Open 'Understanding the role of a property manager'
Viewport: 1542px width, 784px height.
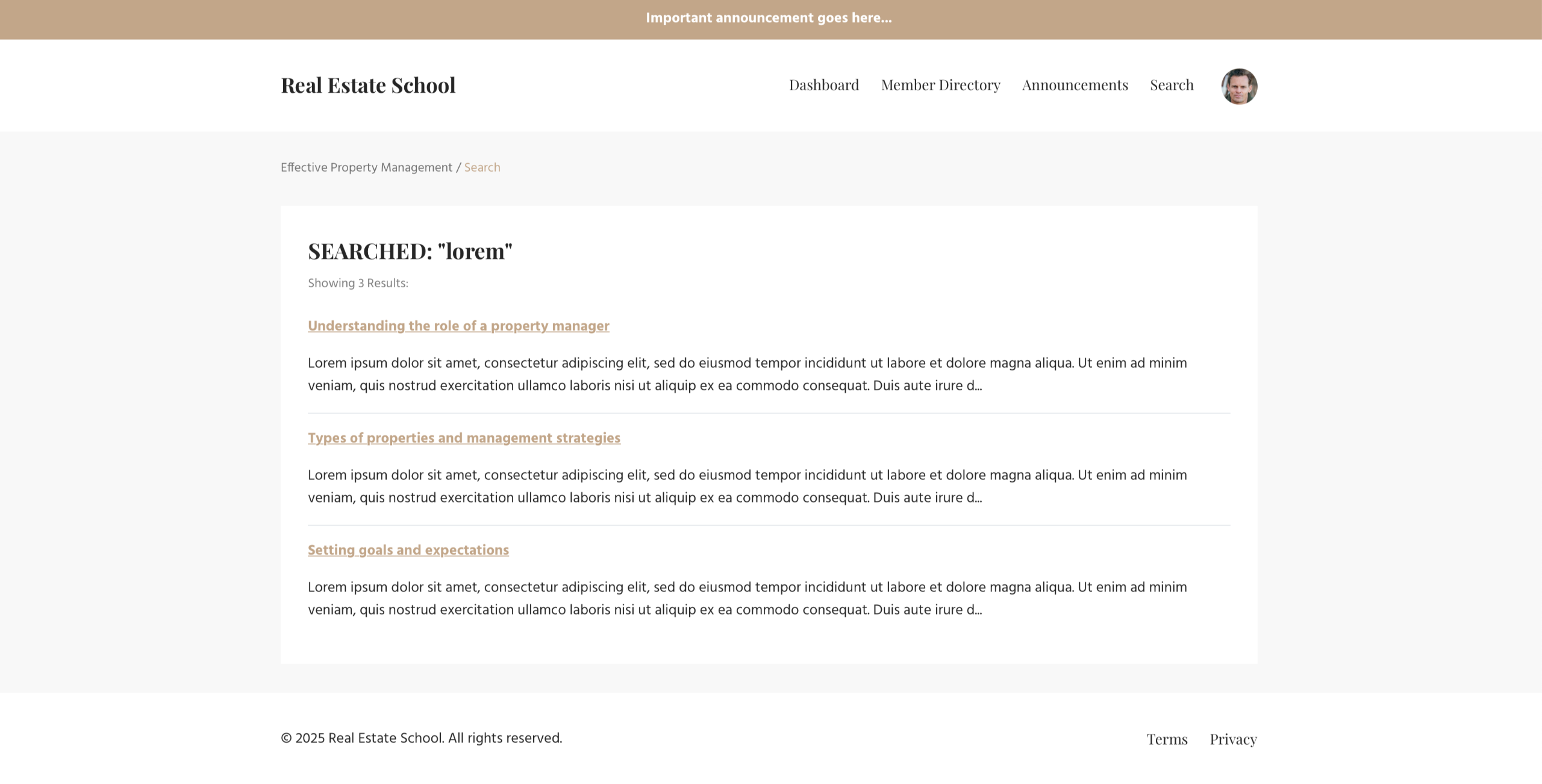[x=458, y=326]
